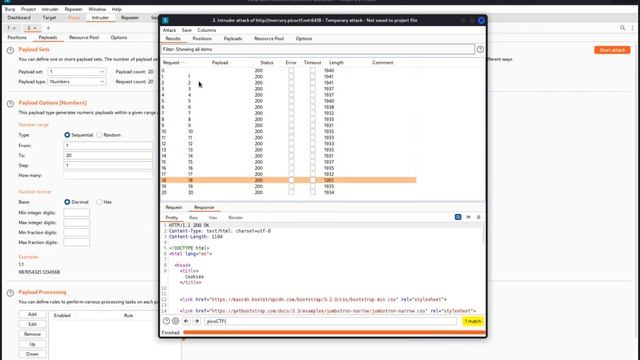640x360 pixels.
Task: Add a new Intruder tab with plus icon
Action: click(x=48, y=28)
